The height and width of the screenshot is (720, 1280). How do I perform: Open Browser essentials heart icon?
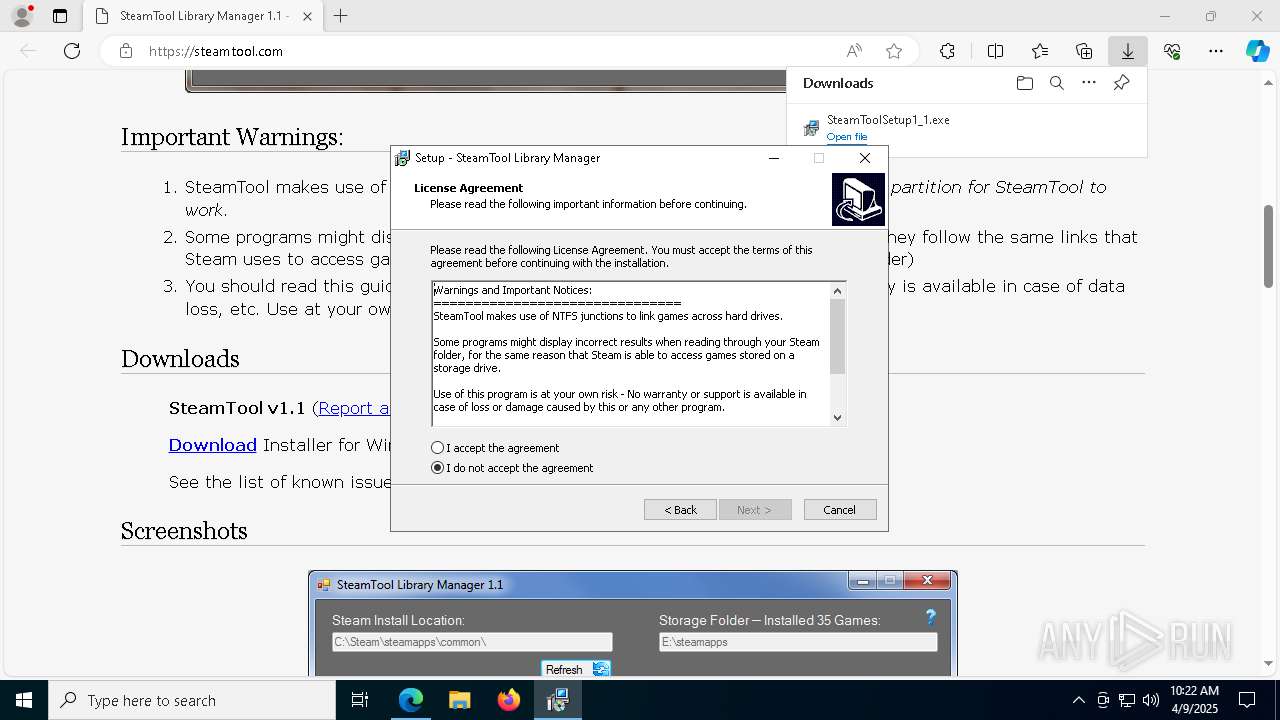point(1172,51)
